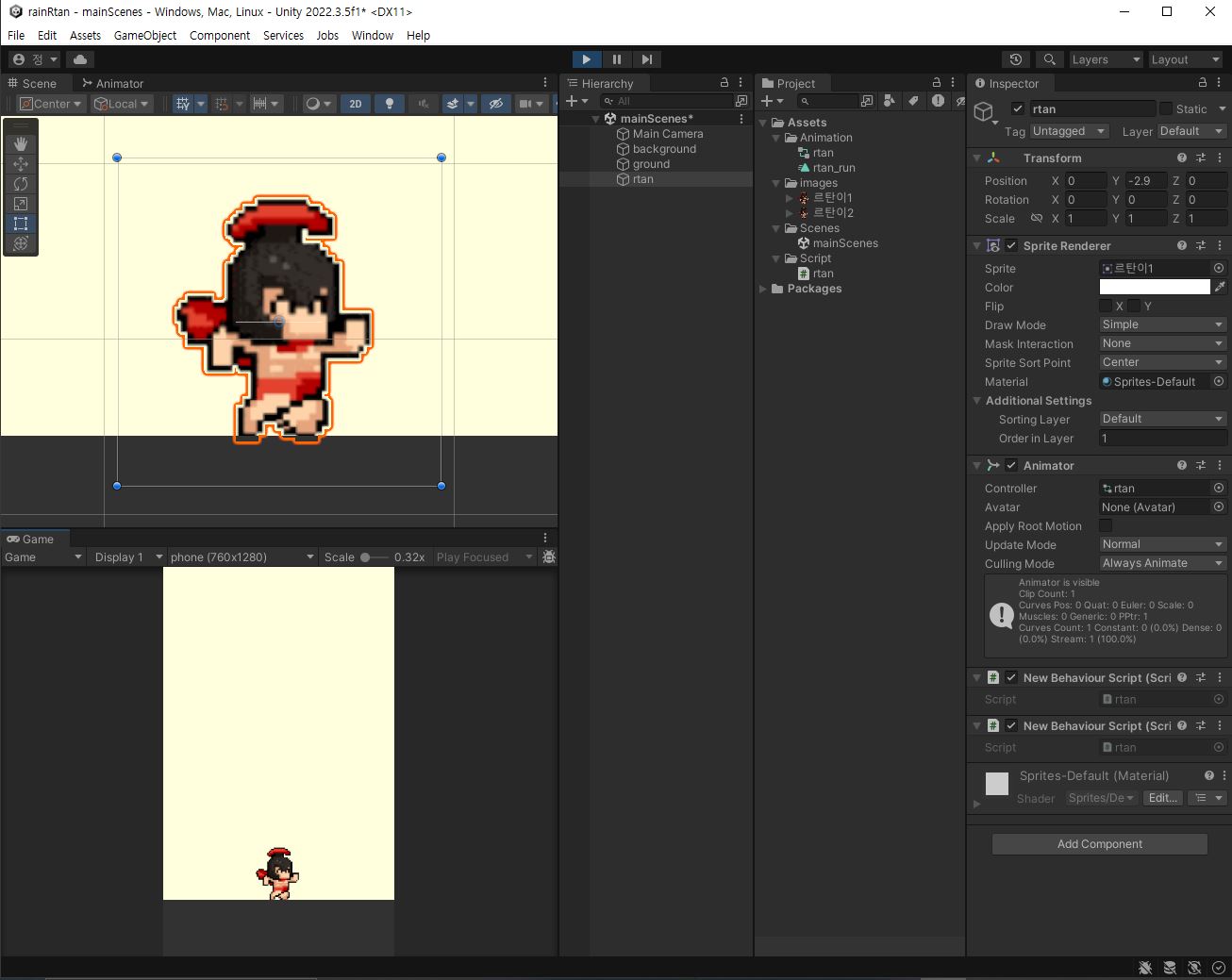Click the Sprite Renderer Color swatch

point(1155,287)
